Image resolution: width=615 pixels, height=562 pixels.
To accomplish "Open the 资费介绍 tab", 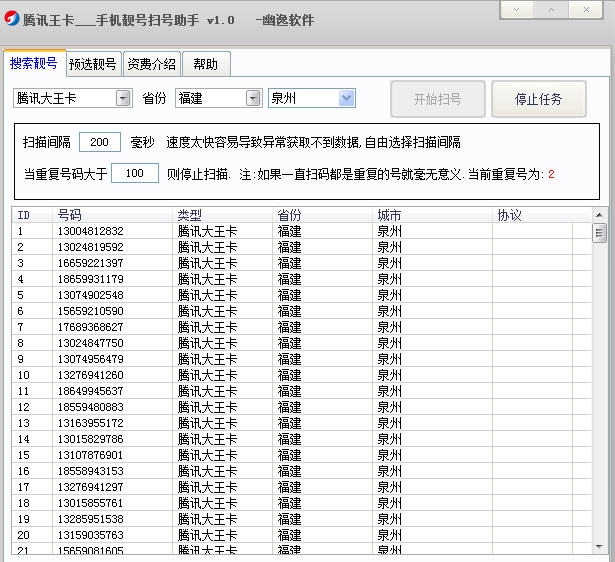I will click(x=151, y=65).
